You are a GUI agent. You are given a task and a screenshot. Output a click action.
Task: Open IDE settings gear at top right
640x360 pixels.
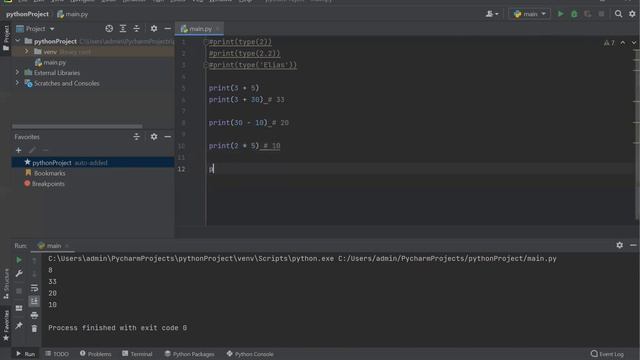click(632, 14)
